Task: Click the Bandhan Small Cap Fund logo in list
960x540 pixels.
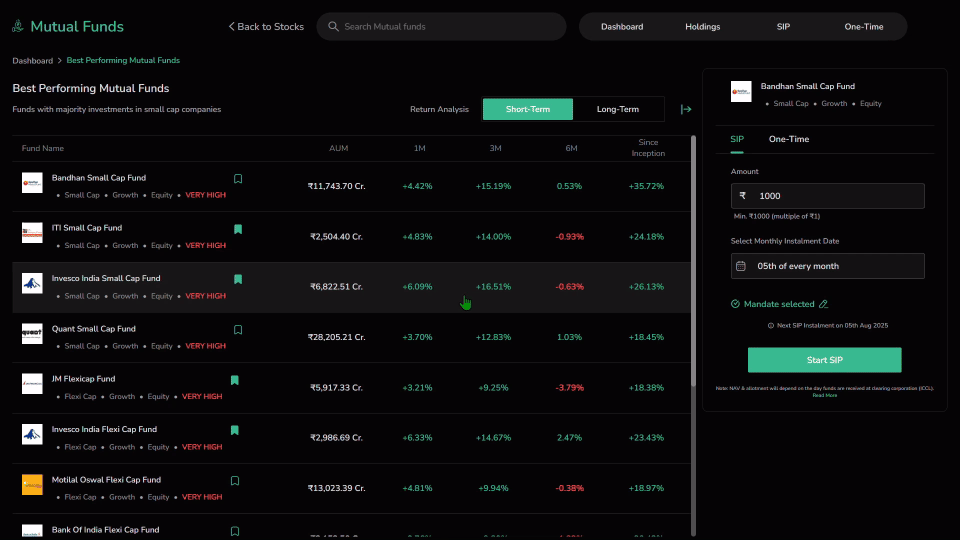Action: coord(32,182)
